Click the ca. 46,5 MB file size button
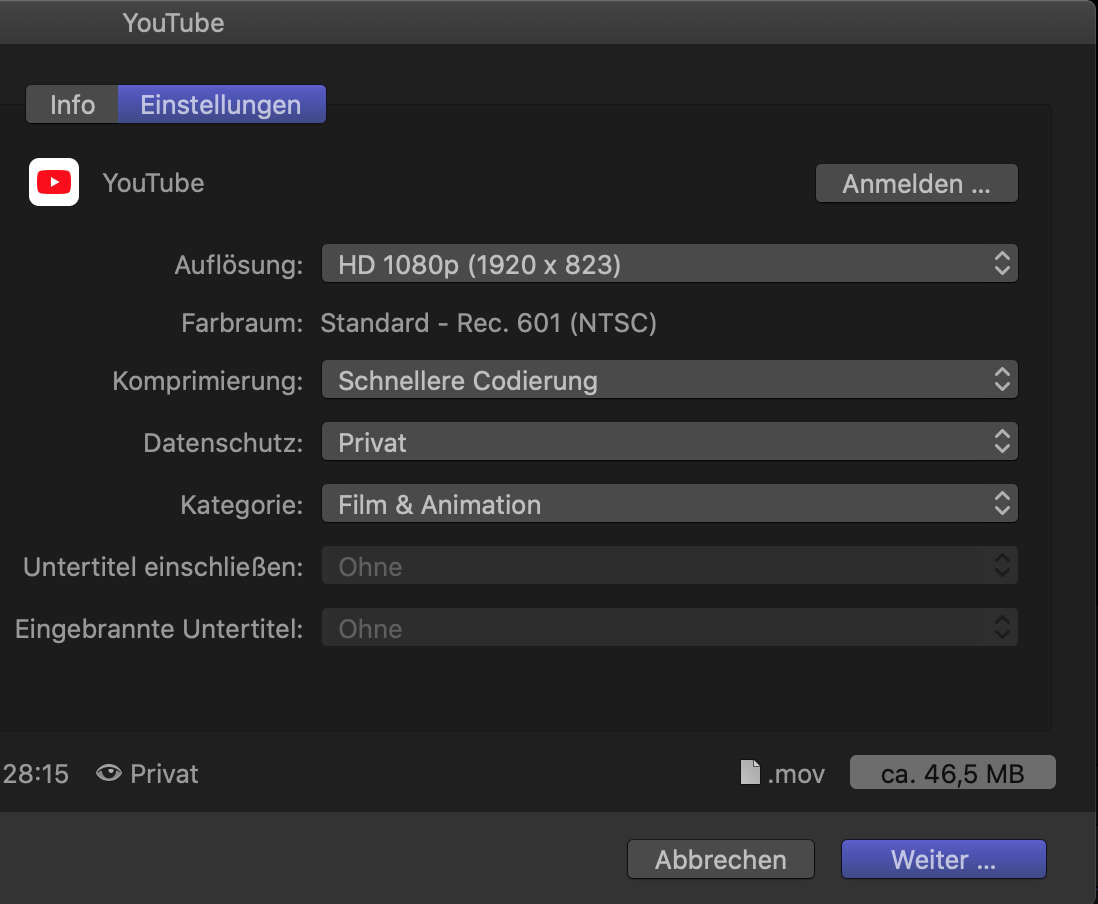Image resolution: width=1098 pixels, height=904 pixels. point(952,774)
